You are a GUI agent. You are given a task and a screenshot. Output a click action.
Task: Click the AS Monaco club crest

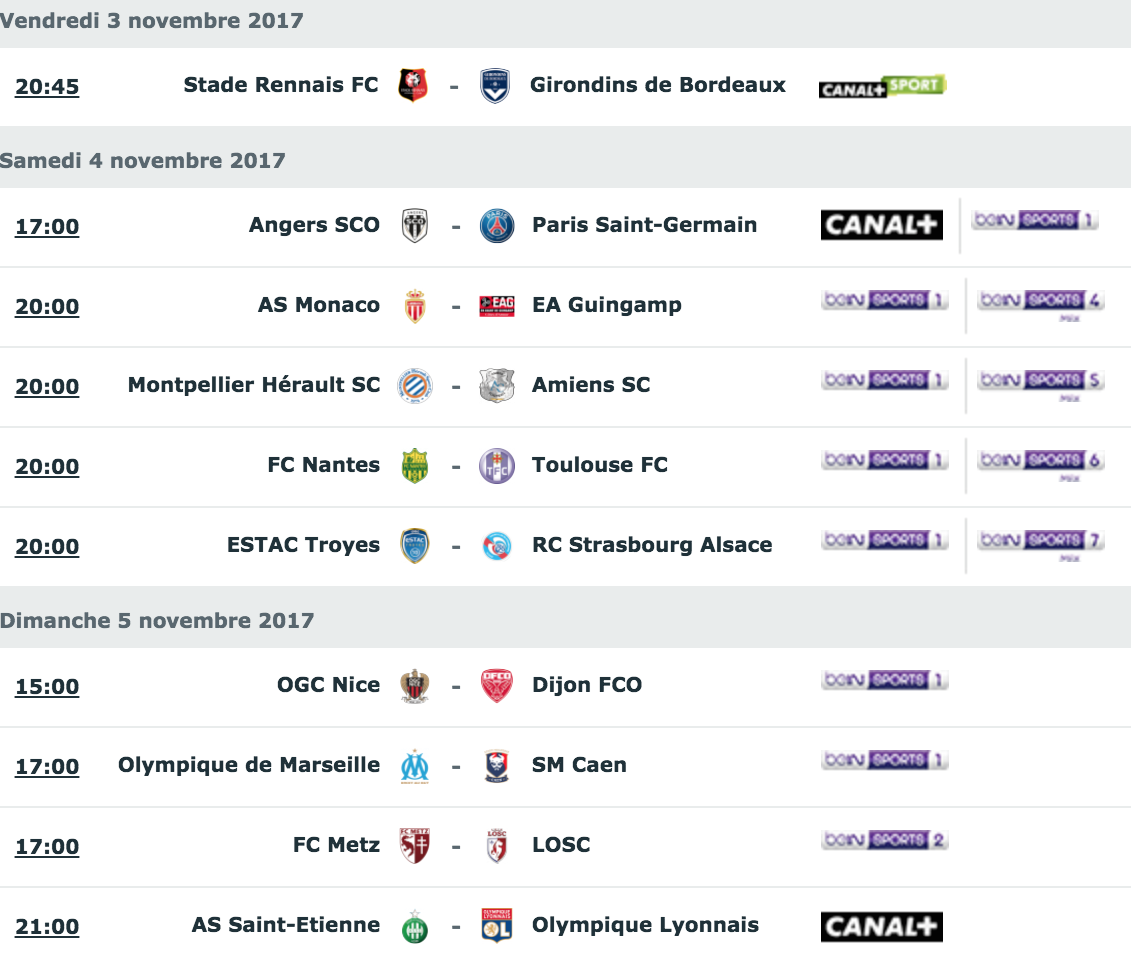coord(415,306)
